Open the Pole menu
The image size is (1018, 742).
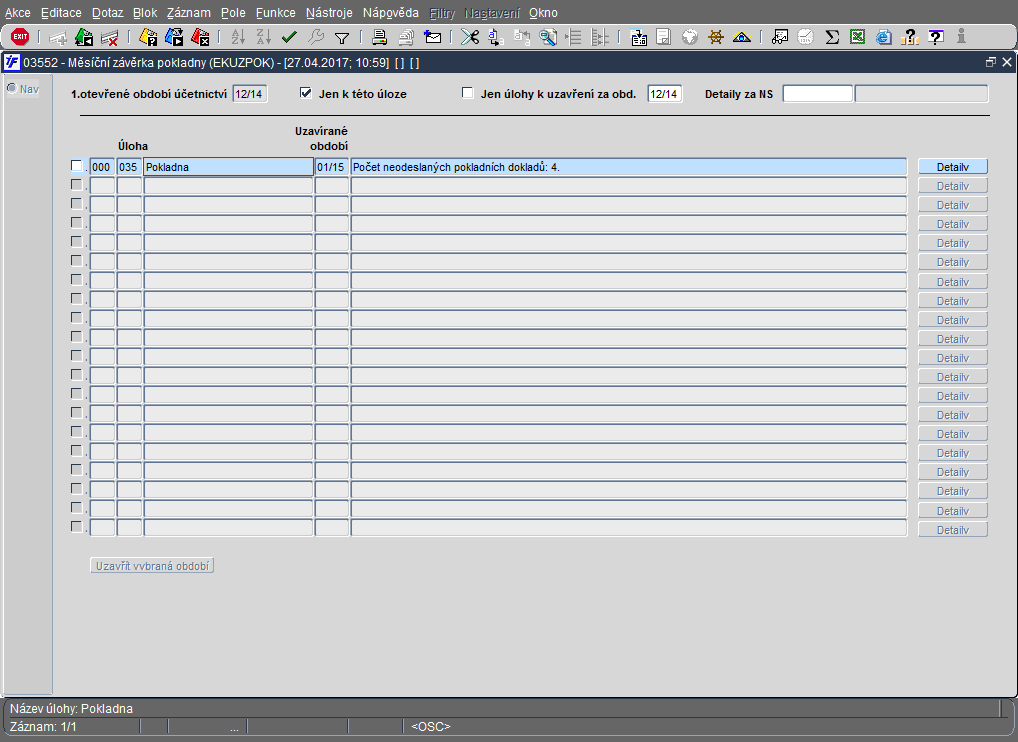[233, 13]
